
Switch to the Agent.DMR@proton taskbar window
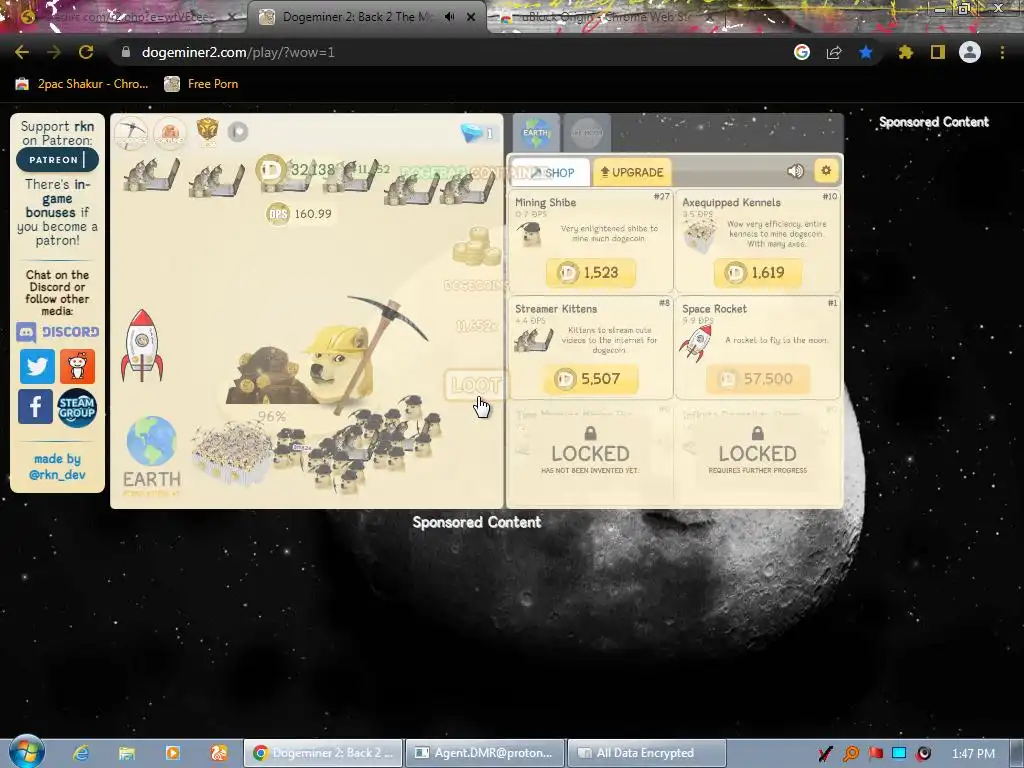[483, 753]
